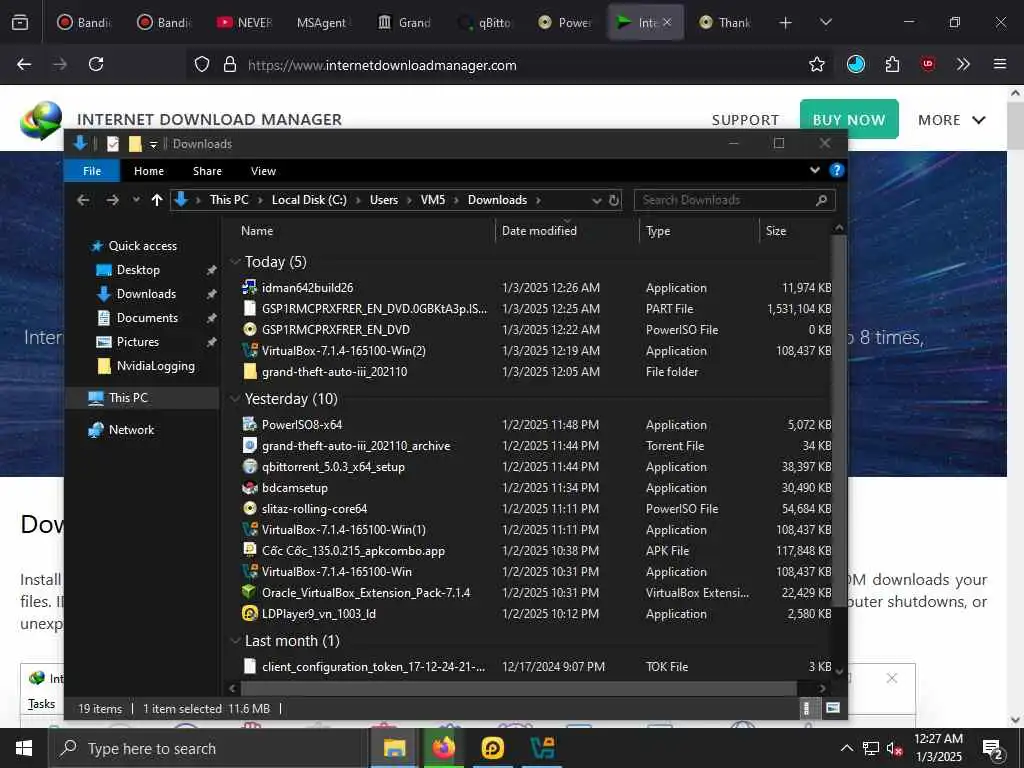This screenshot has height=768, width=1024.
Task: Click the slitaz-rolling-core64 disc icon
Action: 249,508
